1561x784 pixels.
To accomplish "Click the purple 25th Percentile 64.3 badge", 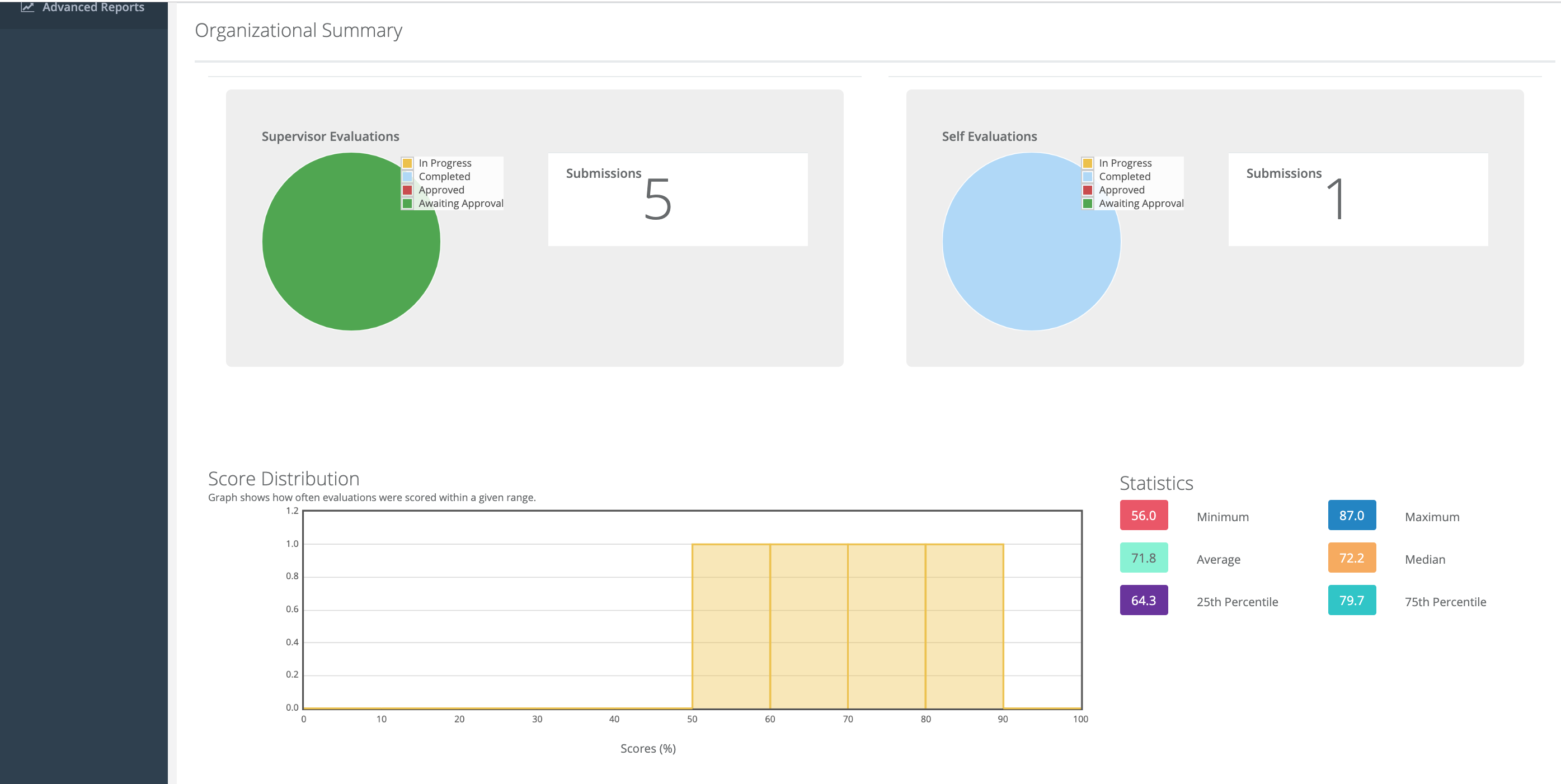I will 1144,601.
